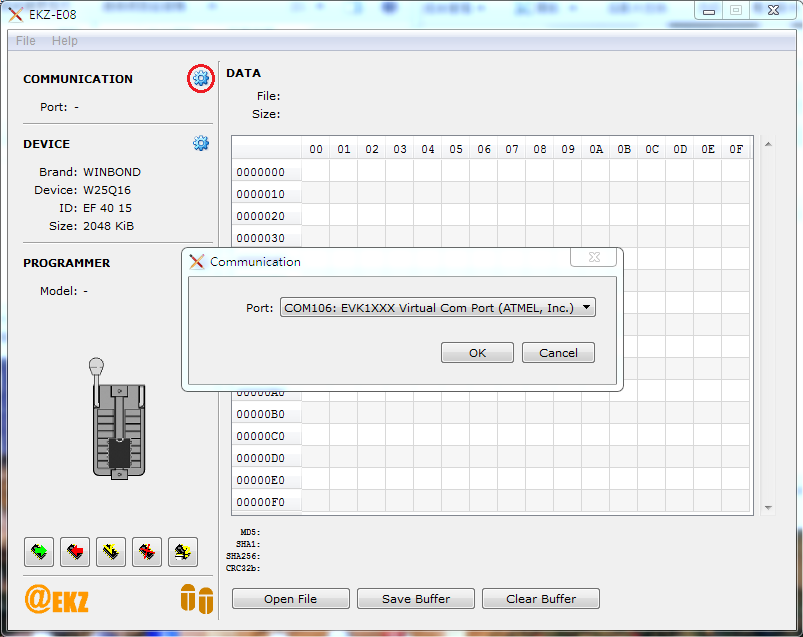Click the Open File button

click(291, 599)
